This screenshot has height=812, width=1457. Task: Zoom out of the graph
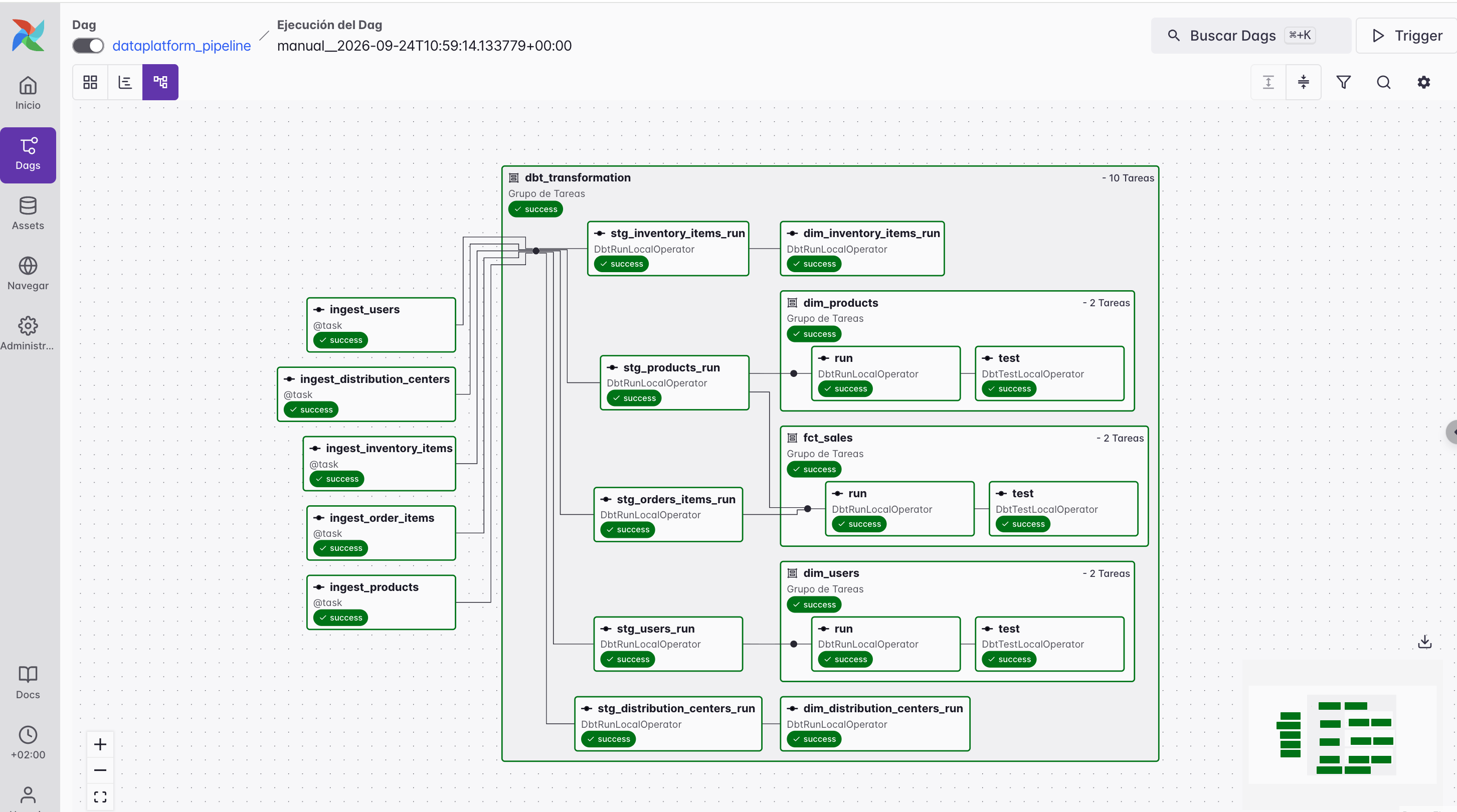coord(100,770)
